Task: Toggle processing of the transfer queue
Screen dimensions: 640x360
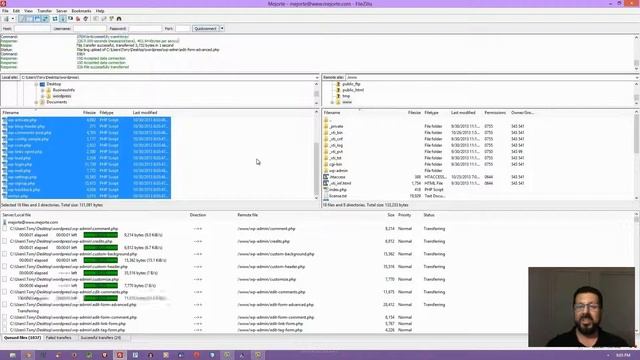Action: point(63,19)
